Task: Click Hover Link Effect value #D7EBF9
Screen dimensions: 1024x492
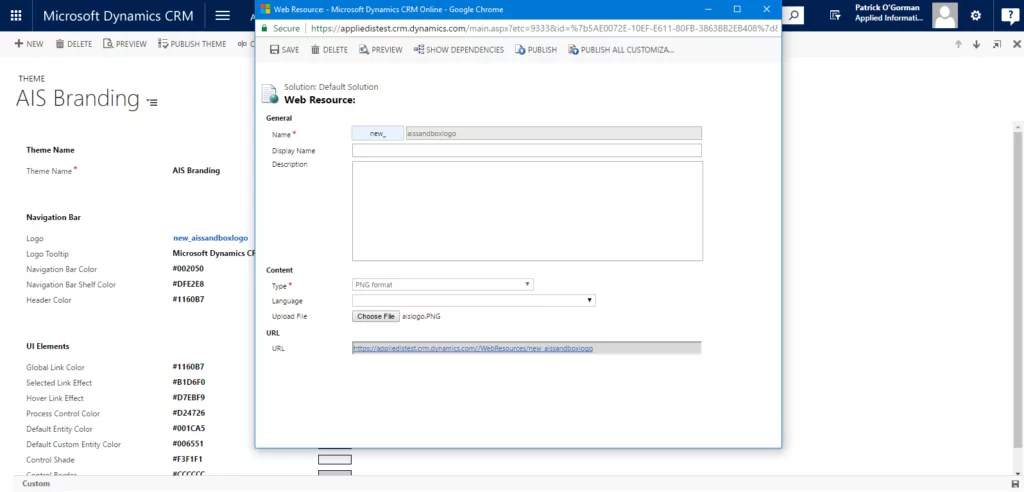Action: (x=189, y=398)
